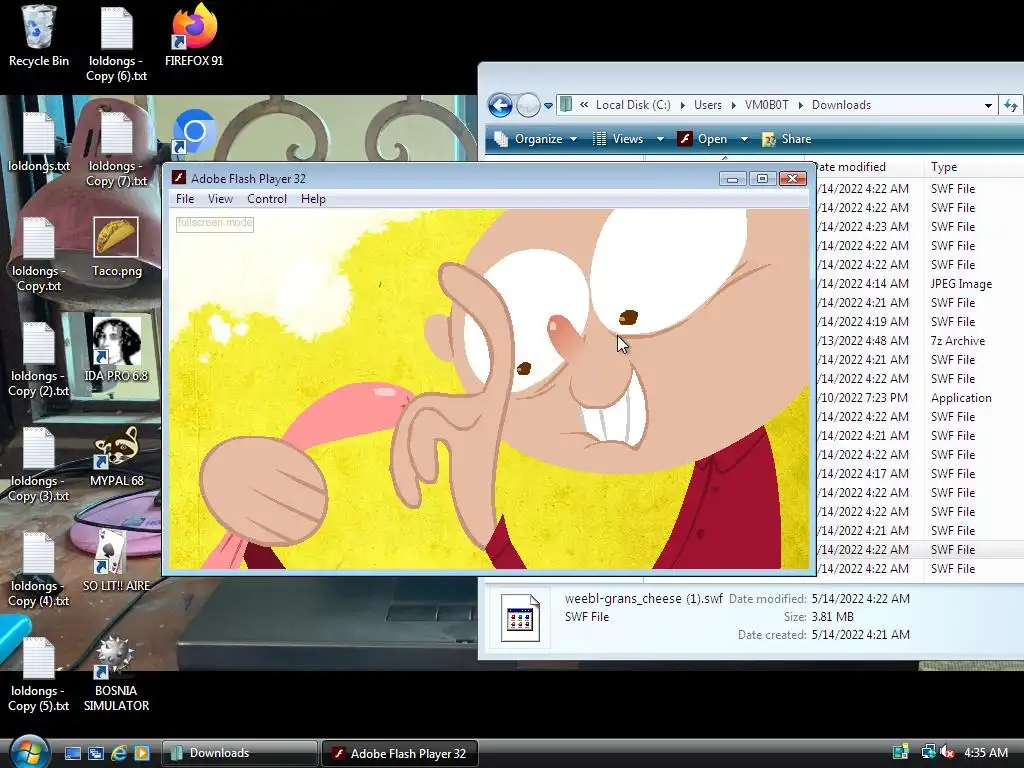
Task: Select the Application row dated 10/2022 7:23 PM
Action: pyautogui.click(x=920, y=398)
